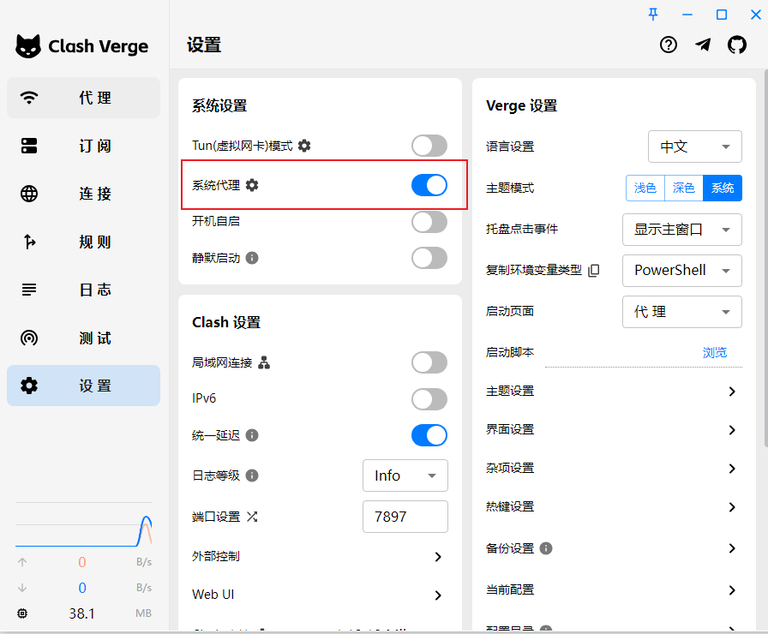The height and width of the screenshot is (634, 768).
Task: Open the Telegram paper plane icon
Action: tap(703, 45)
